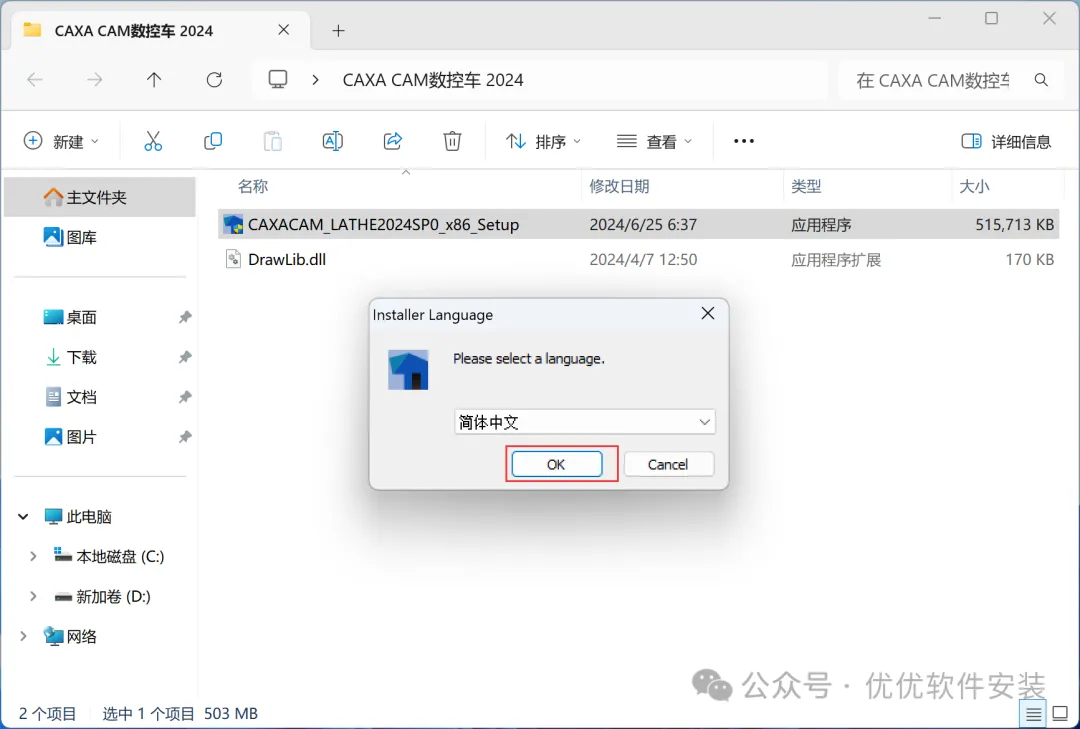This screenshot has width=1080, height=729.
Task: Unpin 桌面 using its pin icon
Action: [x=185, y=317]
